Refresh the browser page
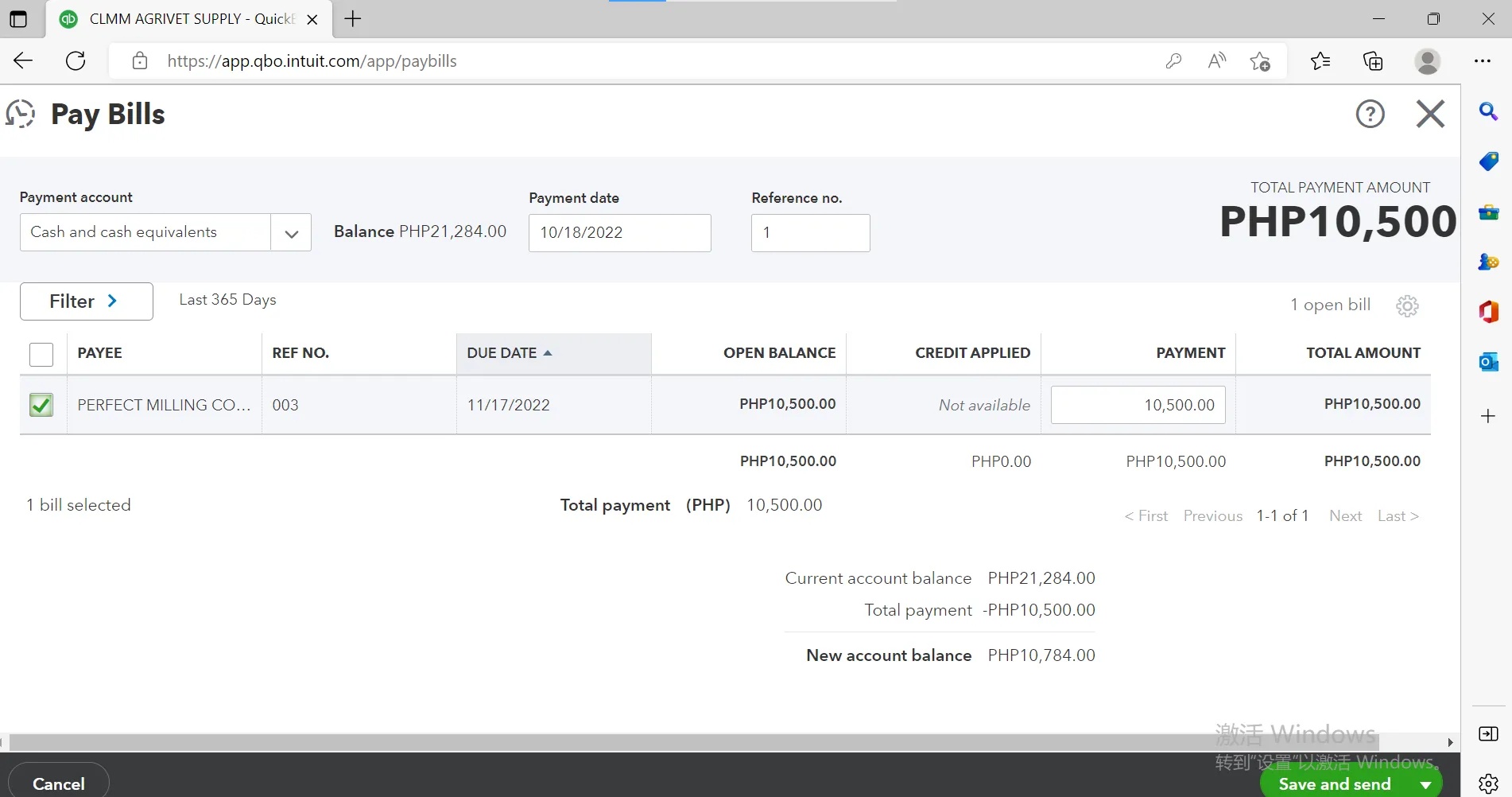 [x=76, y=60]
